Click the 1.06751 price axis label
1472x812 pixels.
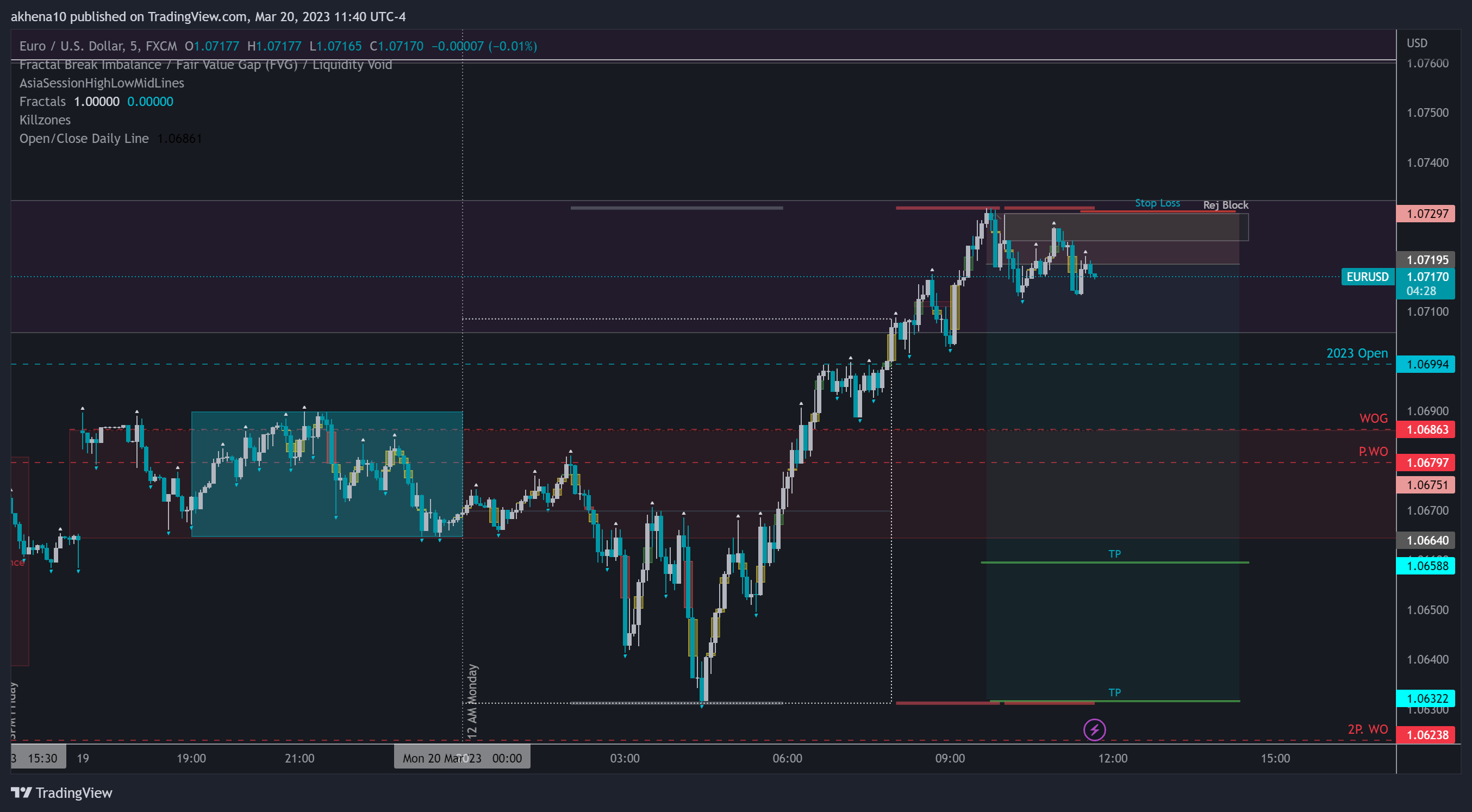1426,485
